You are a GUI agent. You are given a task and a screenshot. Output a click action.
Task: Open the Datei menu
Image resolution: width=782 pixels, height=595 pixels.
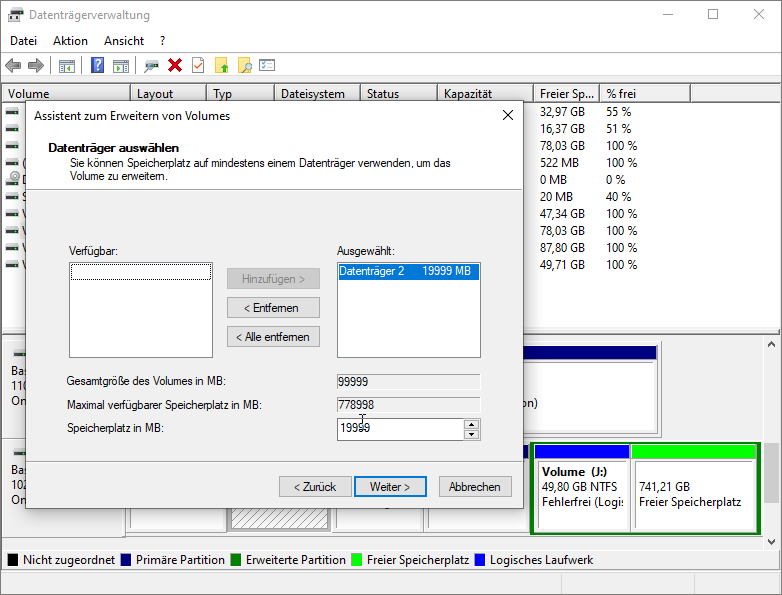23,41
